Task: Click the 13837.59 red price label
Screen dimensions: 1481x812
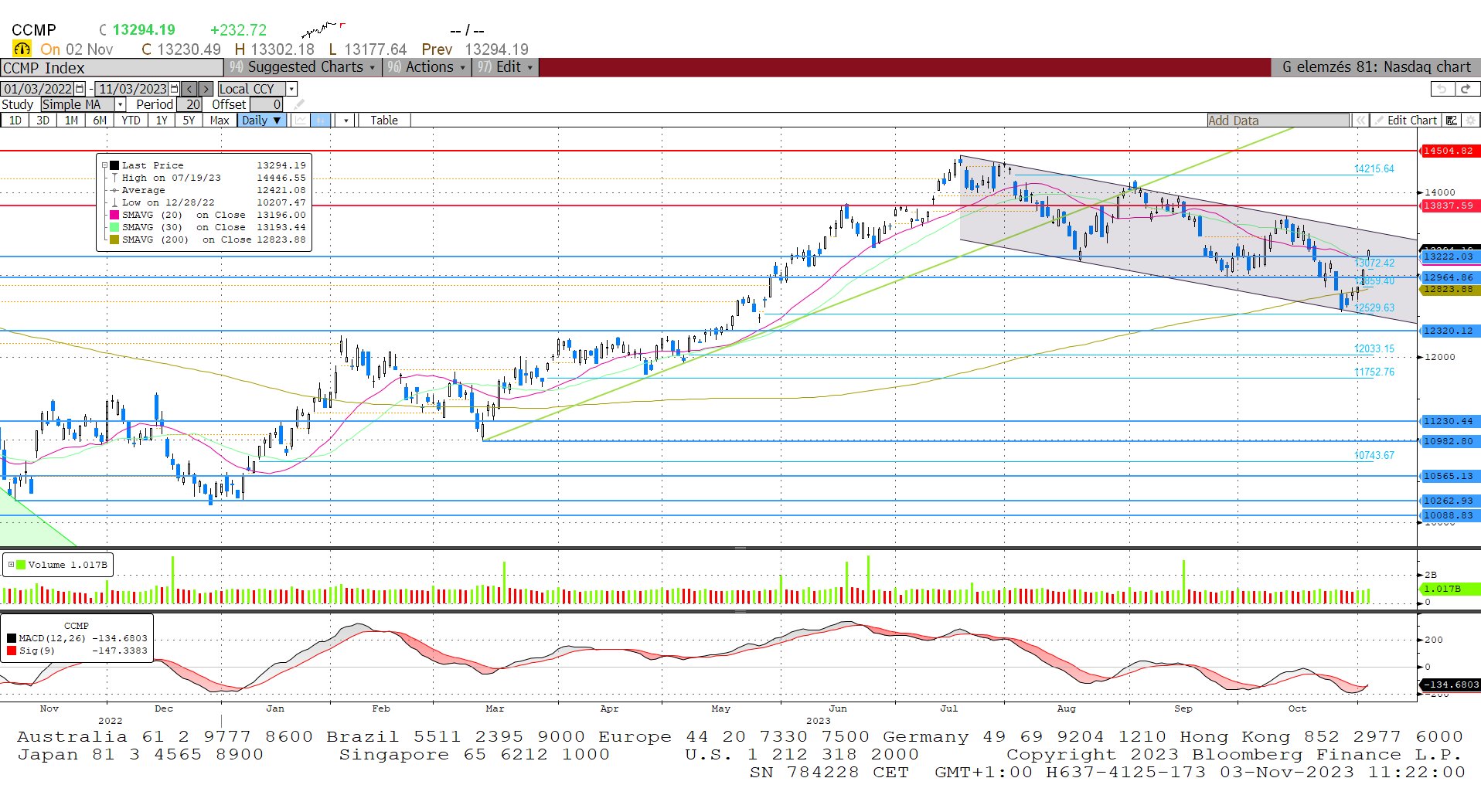Action: pyautogui.click(x=1449, y=206)
